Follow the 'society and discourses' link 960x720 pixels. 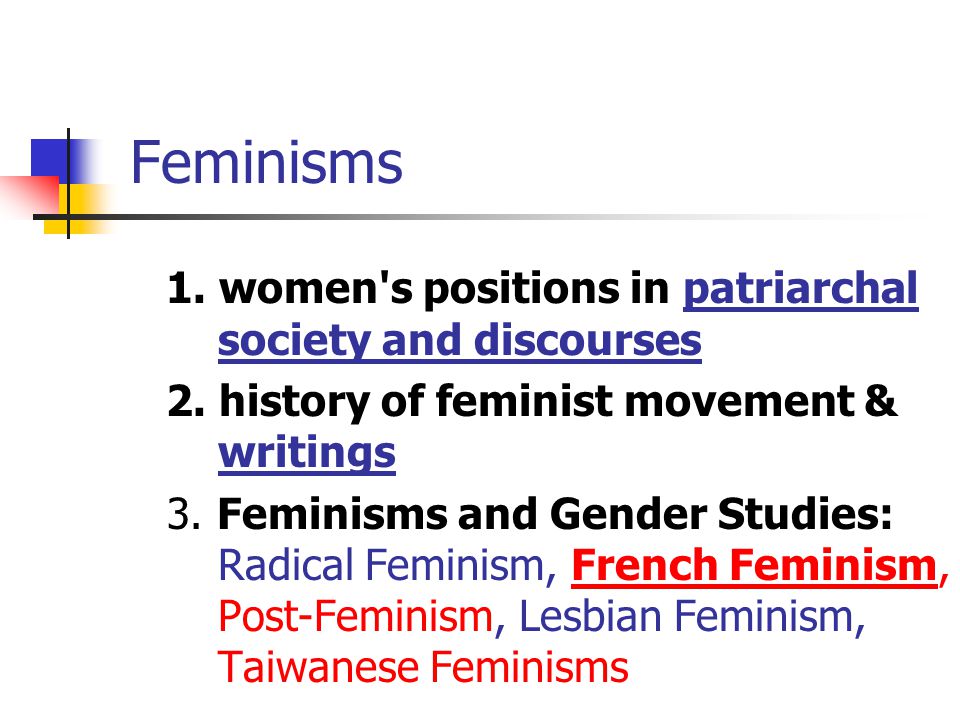459,341
